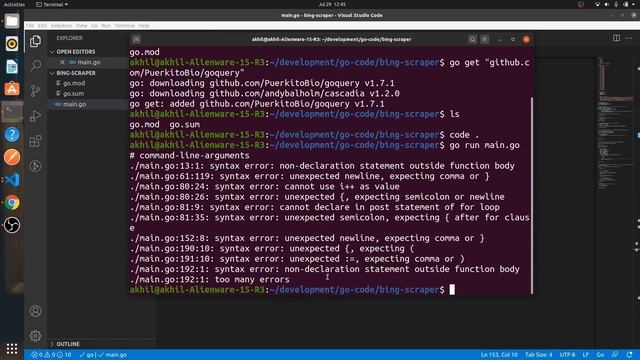Image resolution: width=640 pixels, height=360 pixels.
Task: Open go.mod in the explorer tree
Action: tap(74, 83)
